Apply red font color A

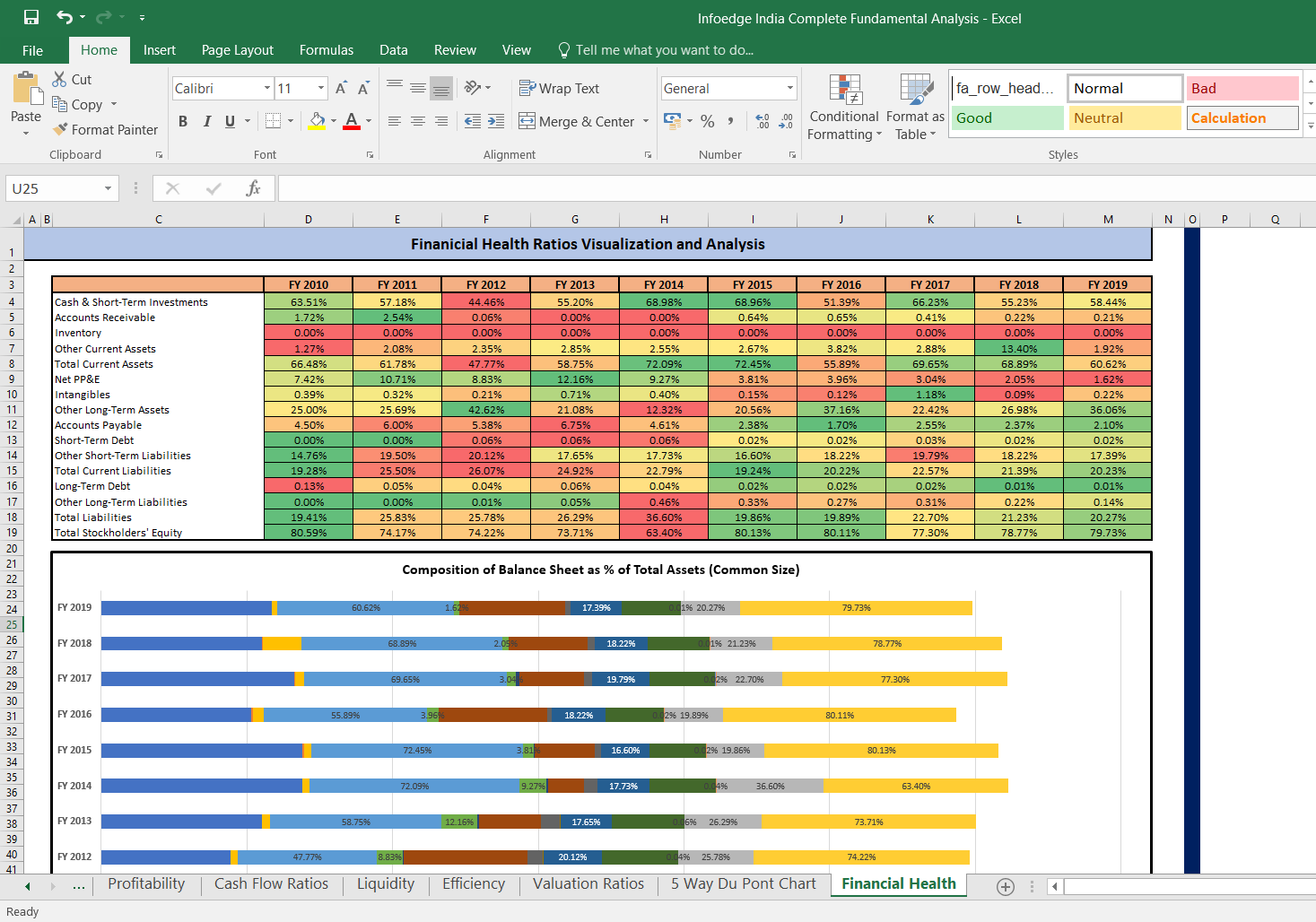tap(352, 120)
